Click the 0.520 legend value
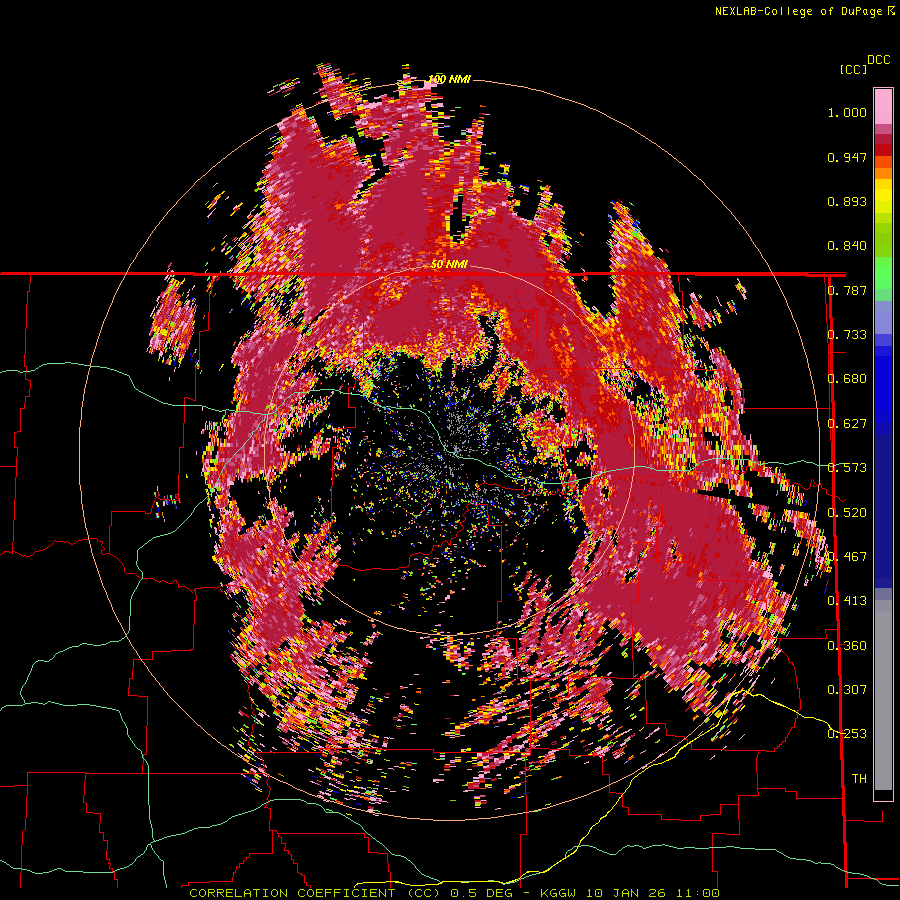This screenshot has height=900, width=900. point(847,513)
